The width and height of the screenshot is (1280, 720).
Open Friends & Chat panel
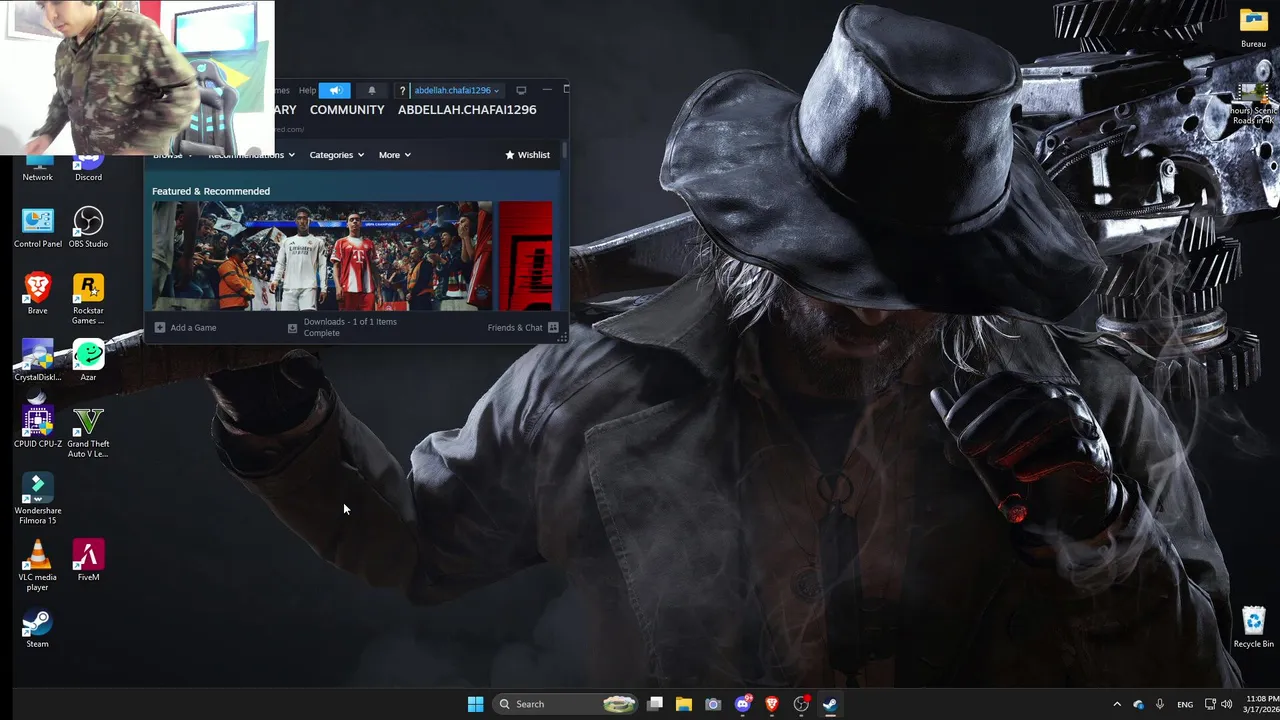(523, 328)
